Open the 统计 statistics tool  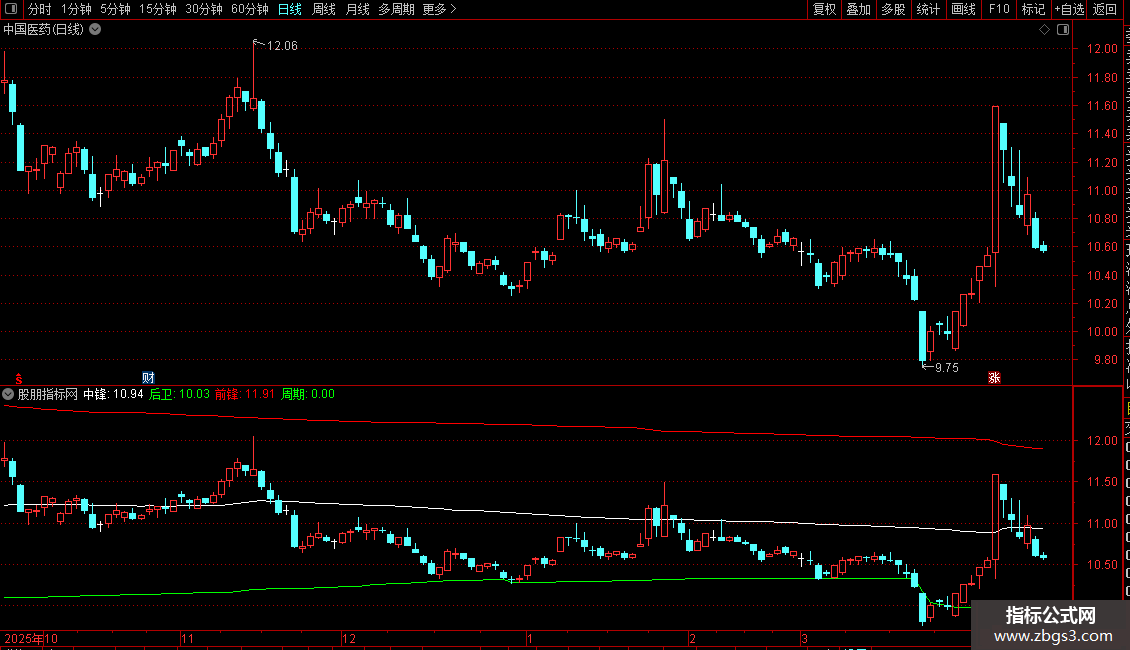pyautogui.click(x=927, y=9)
